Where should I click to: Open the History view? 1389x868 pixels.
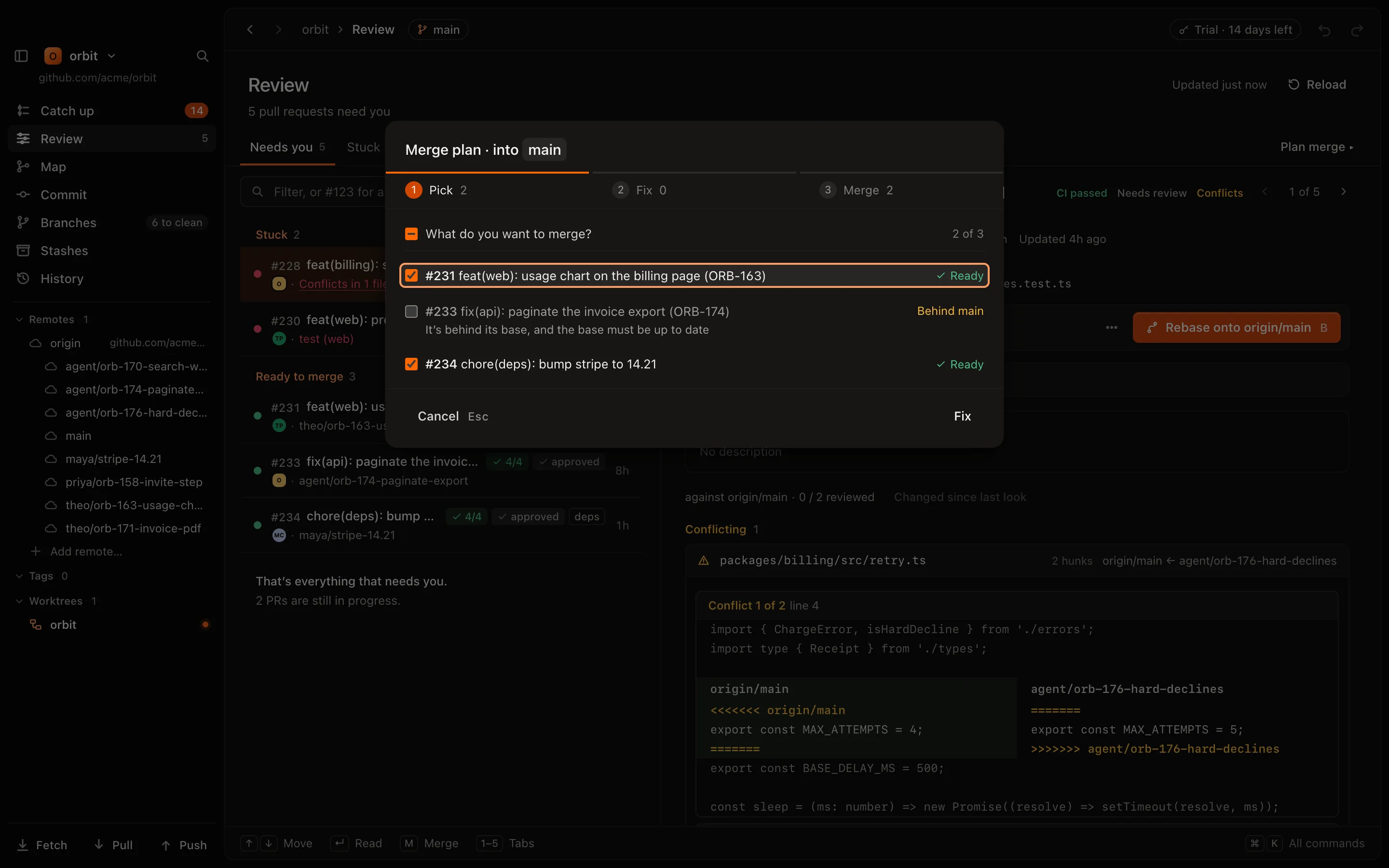click(x=111, y=278)
